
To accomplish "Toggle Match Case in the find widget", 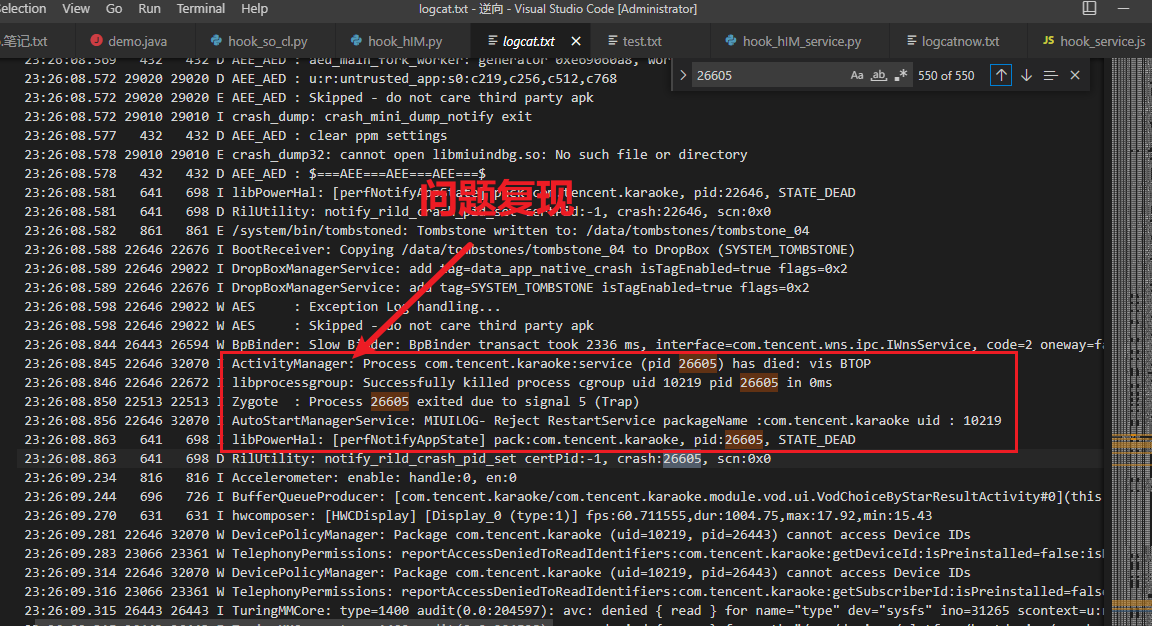I will point(857,75).
